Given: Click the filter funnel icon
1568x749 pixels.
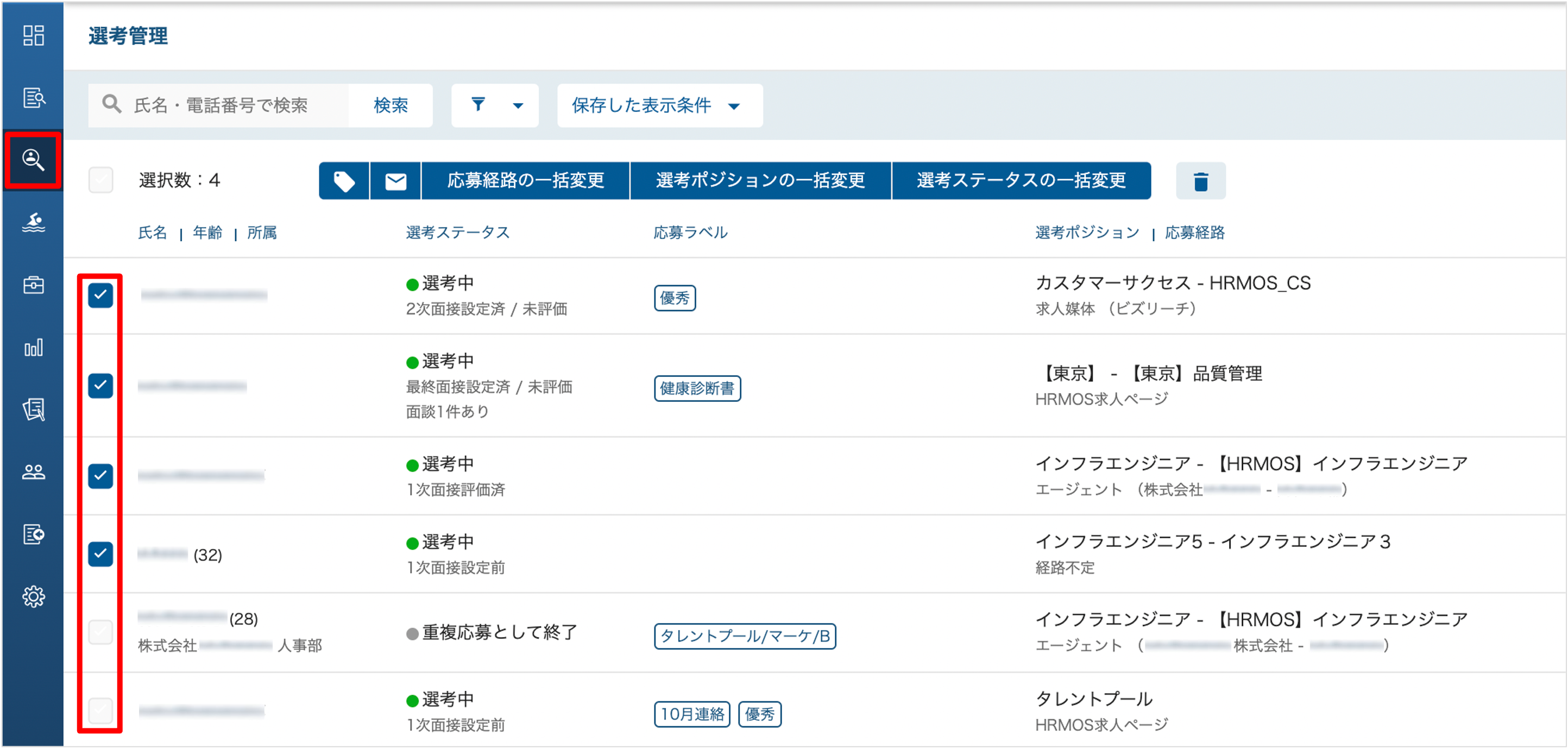Looking at the screenshot, I should 478,105.
